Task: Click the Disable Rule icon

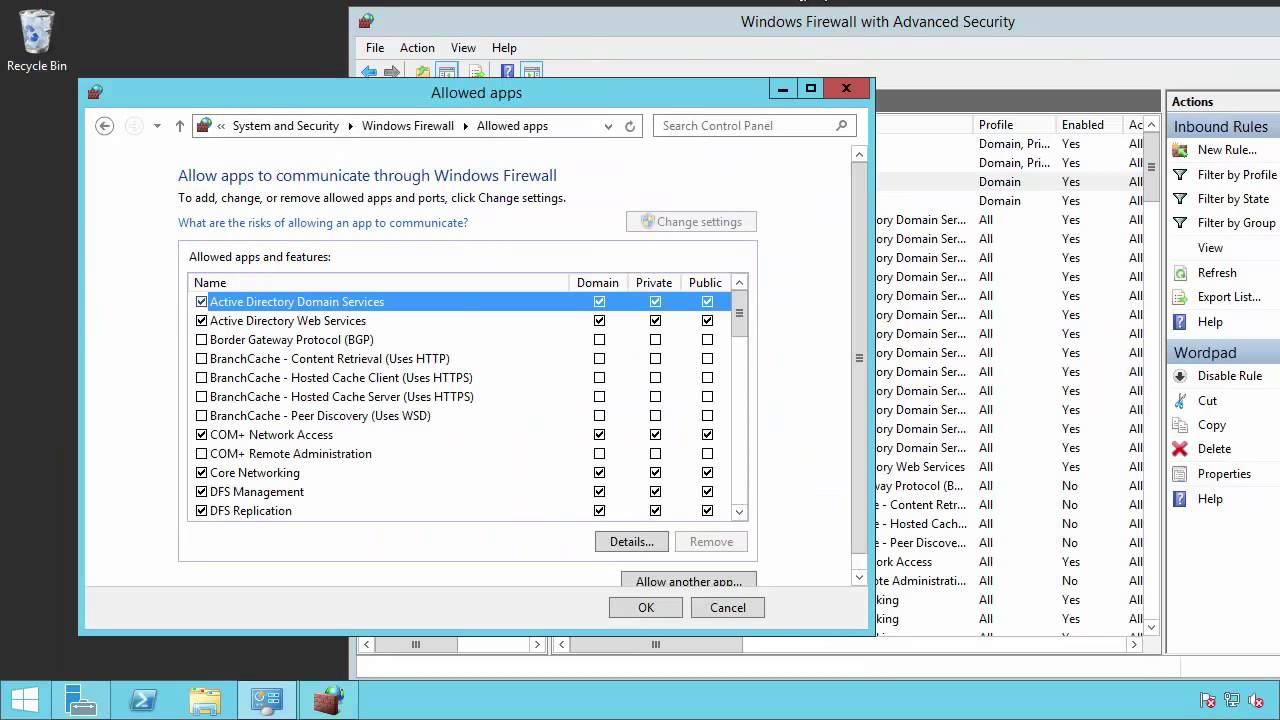Action: (x=1180, y=376)
